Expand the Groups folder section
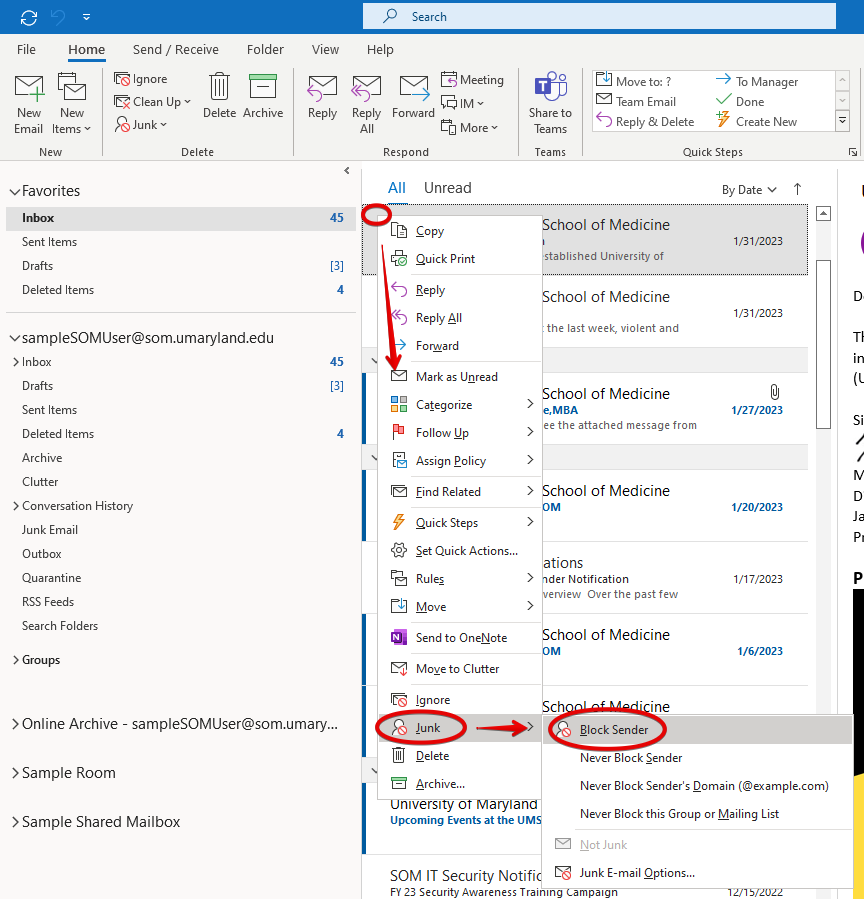The image size is (864, 899). [14, 660]
